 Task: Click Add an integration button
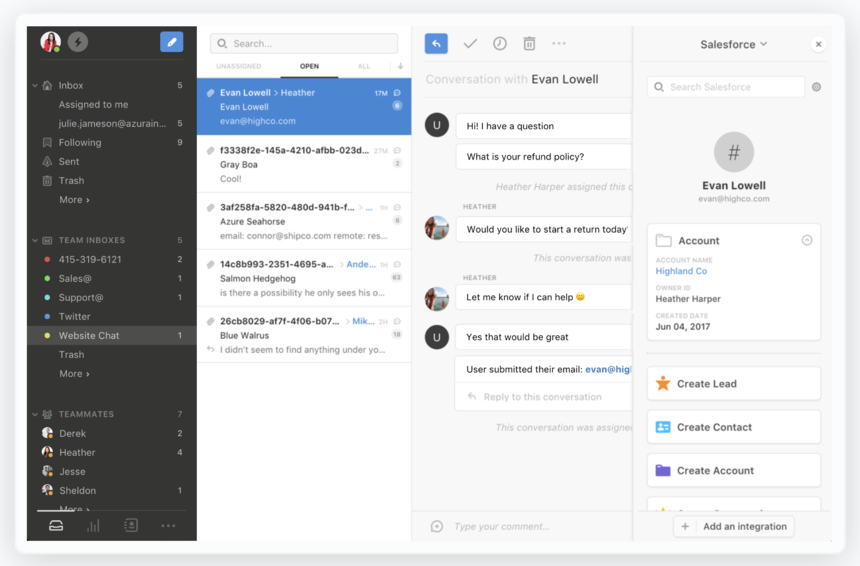tap(734, 527)
